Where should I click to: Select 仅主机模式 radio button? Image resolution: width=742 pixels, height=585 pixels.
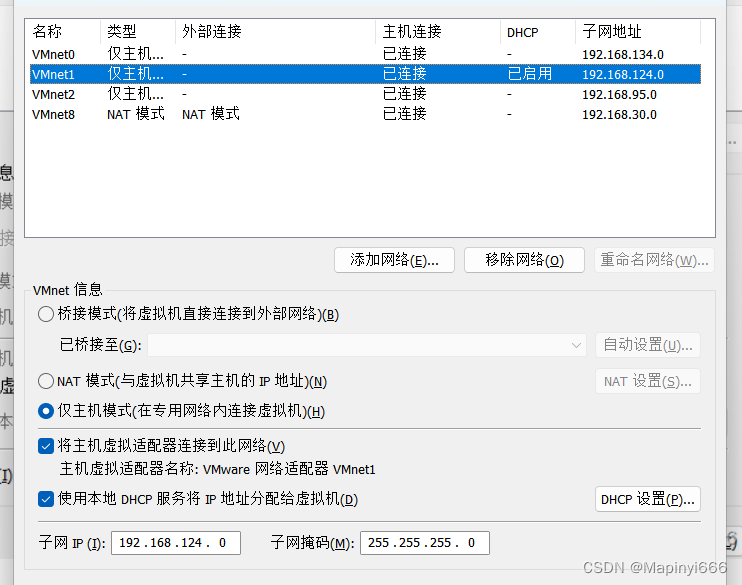tap(46, 411)
